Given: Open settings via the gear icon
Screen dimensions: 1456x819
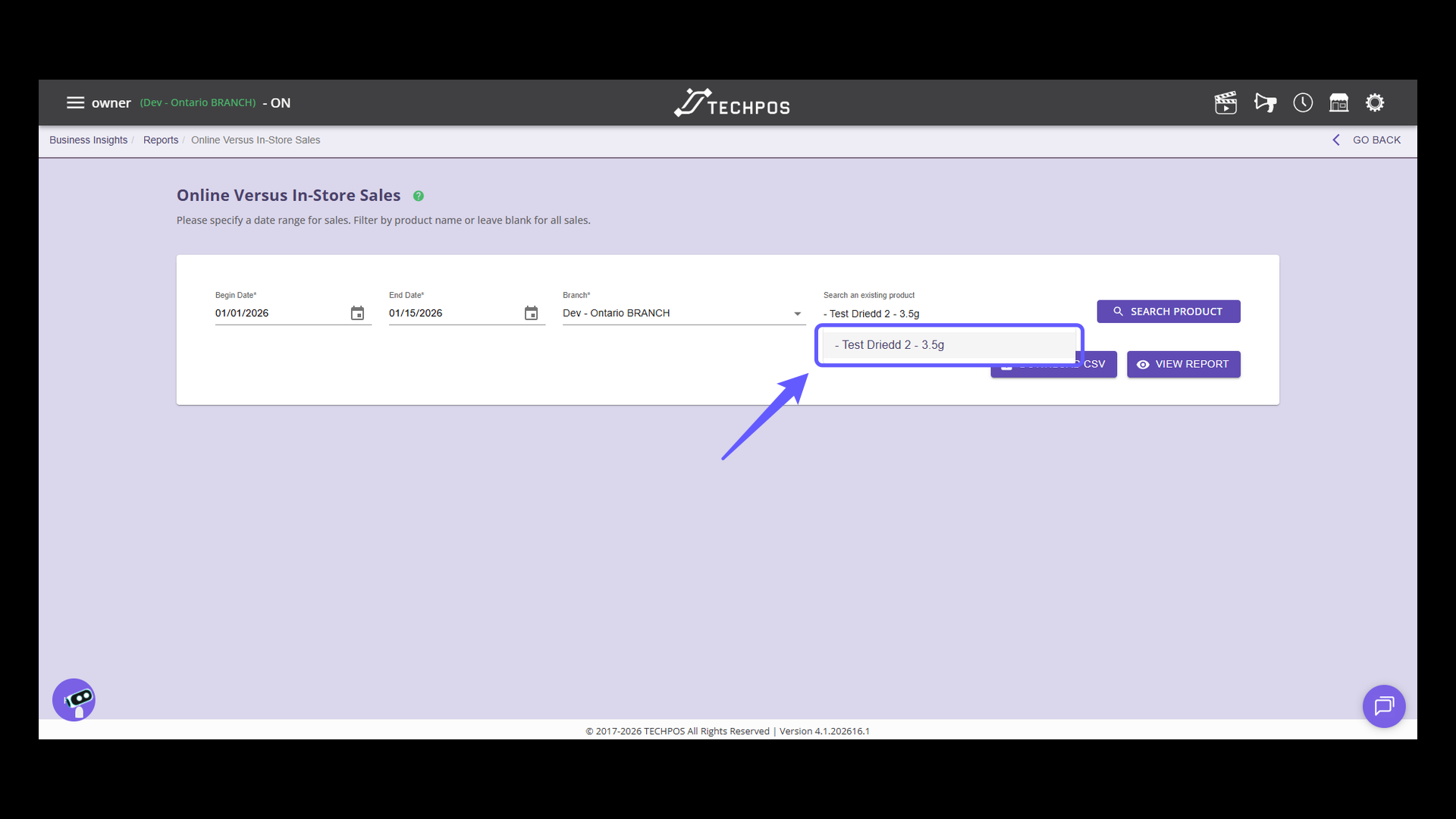Looking at the screenshot, I should [1375, 102].
